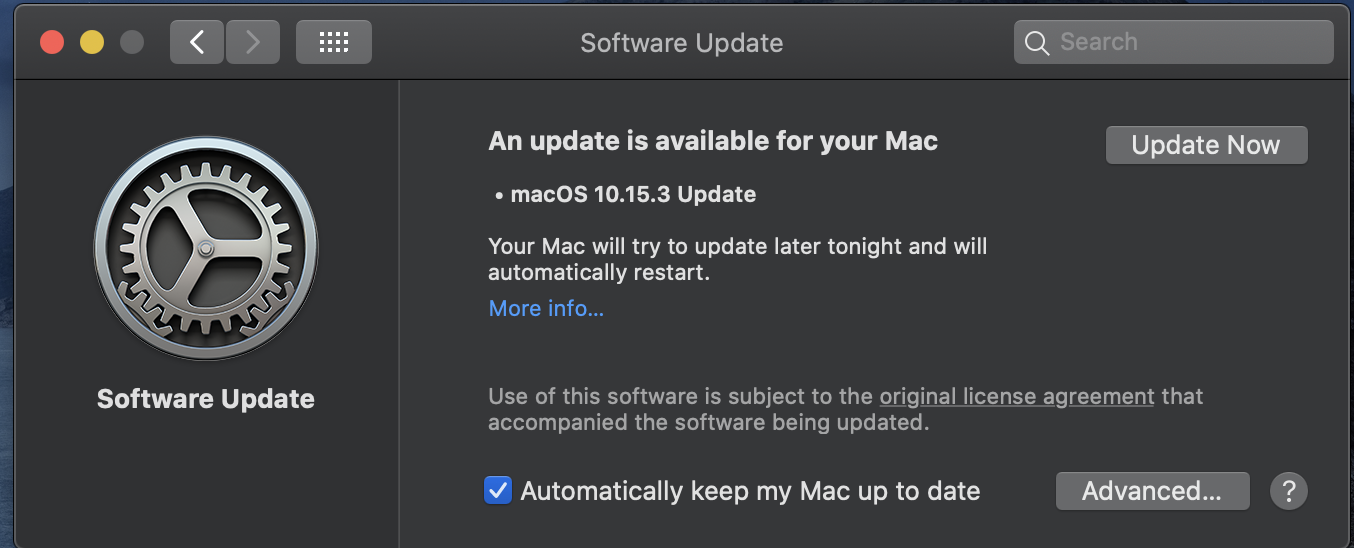The image size is (1354, 548).
Task: Open the original license agreement link
Action: click(1016, 396)
